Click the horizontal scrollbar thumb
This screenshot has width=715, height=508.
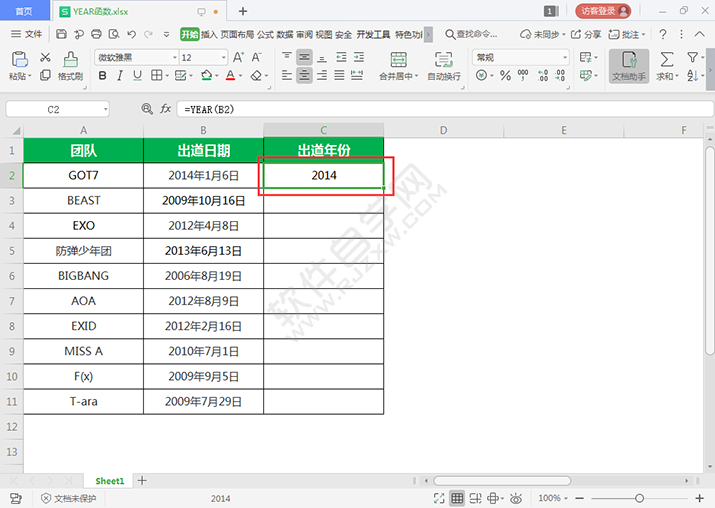coord(502,481)
